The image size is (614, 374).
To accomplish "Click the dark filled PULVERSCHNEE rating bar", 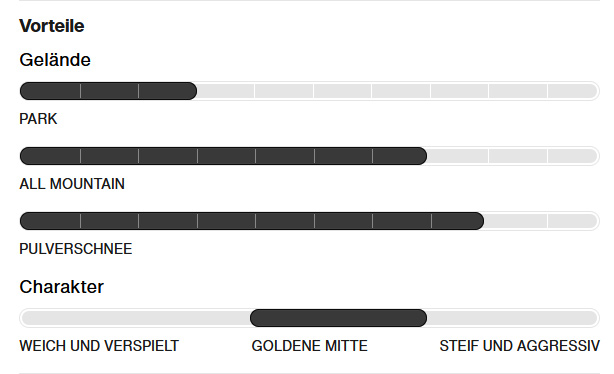I will click(x=252, y=221).
